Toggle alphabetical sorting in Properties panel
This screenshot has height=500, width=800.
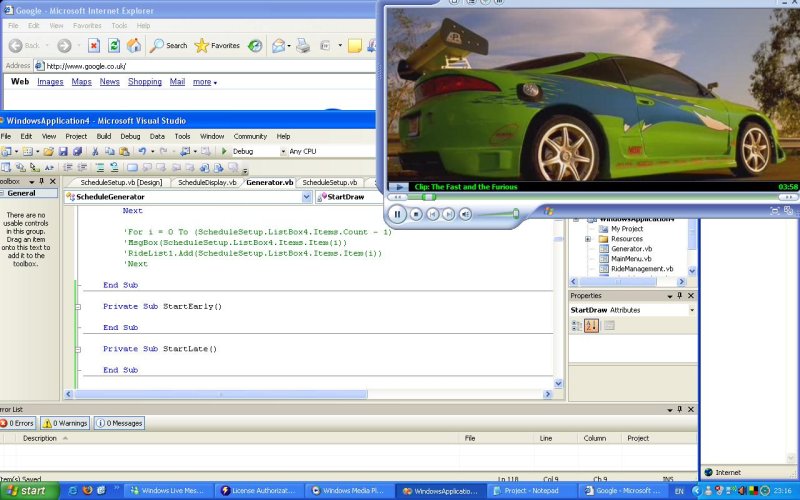coord(591,325)
